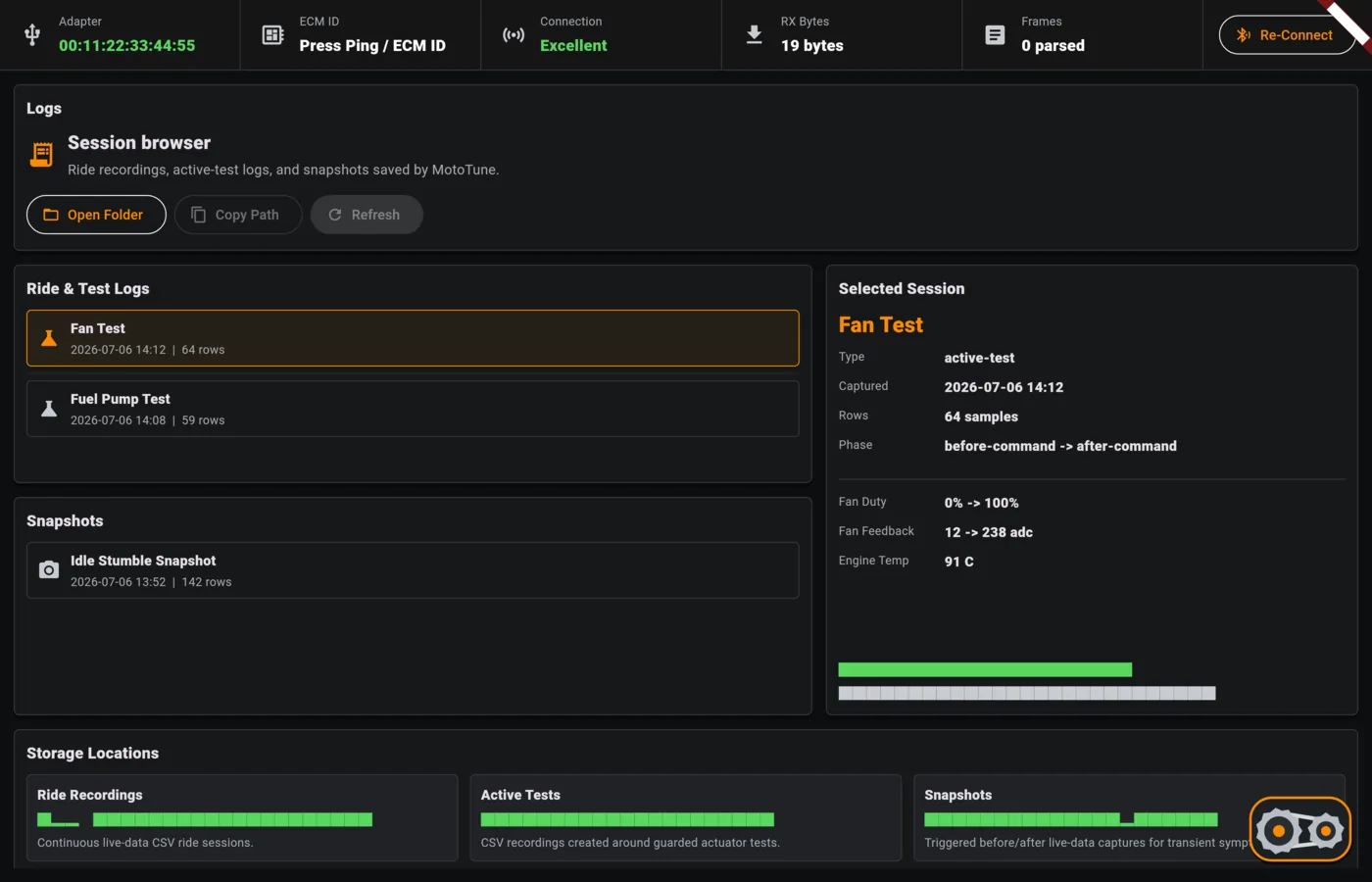This screenshot has height=882, width=1372.
Task: Click the Idle Stumble Snapshot camera icon
Action: pos(49,570)
